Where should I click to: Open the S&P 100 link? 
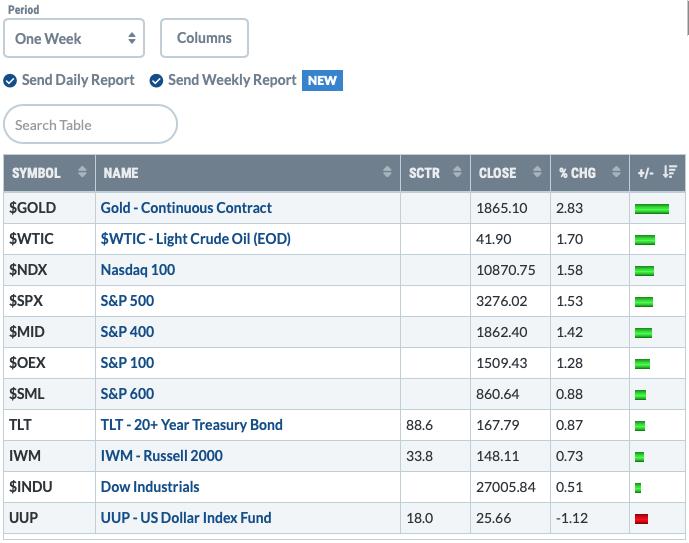[x=127, y=363]
